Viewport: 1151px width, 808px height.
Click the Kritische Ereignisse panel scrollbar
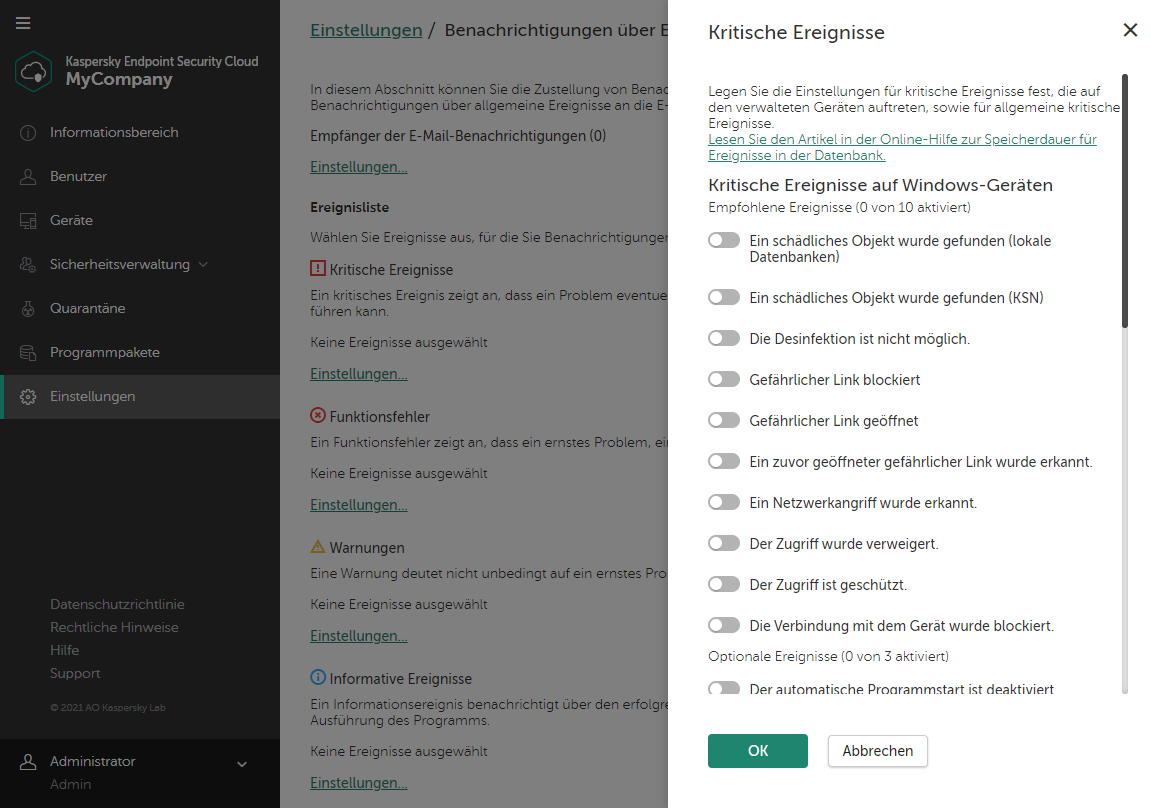click(1124, 200)
